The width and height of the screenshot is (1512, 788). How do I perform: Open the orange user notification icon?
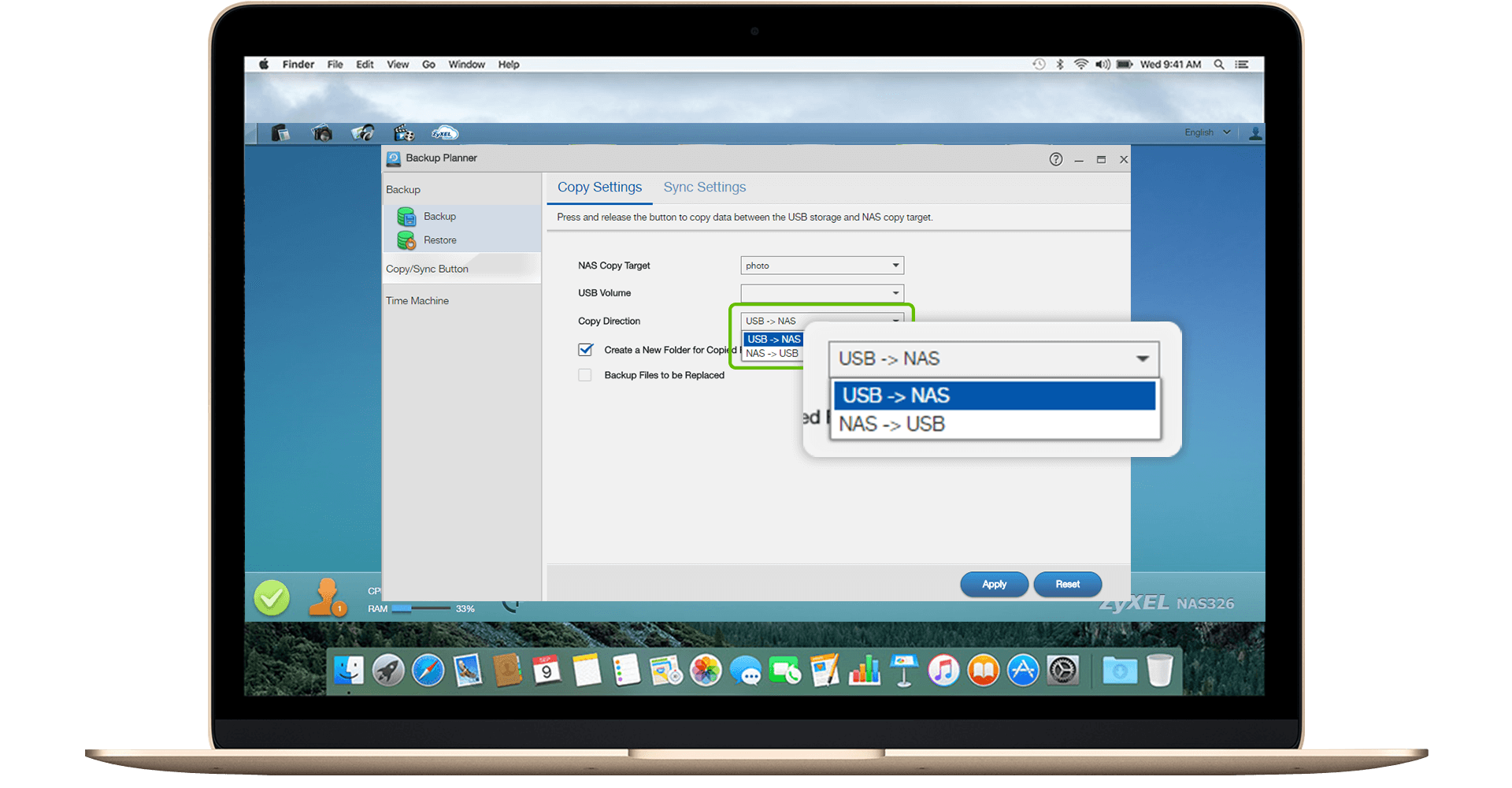click(x=326, y=598)
